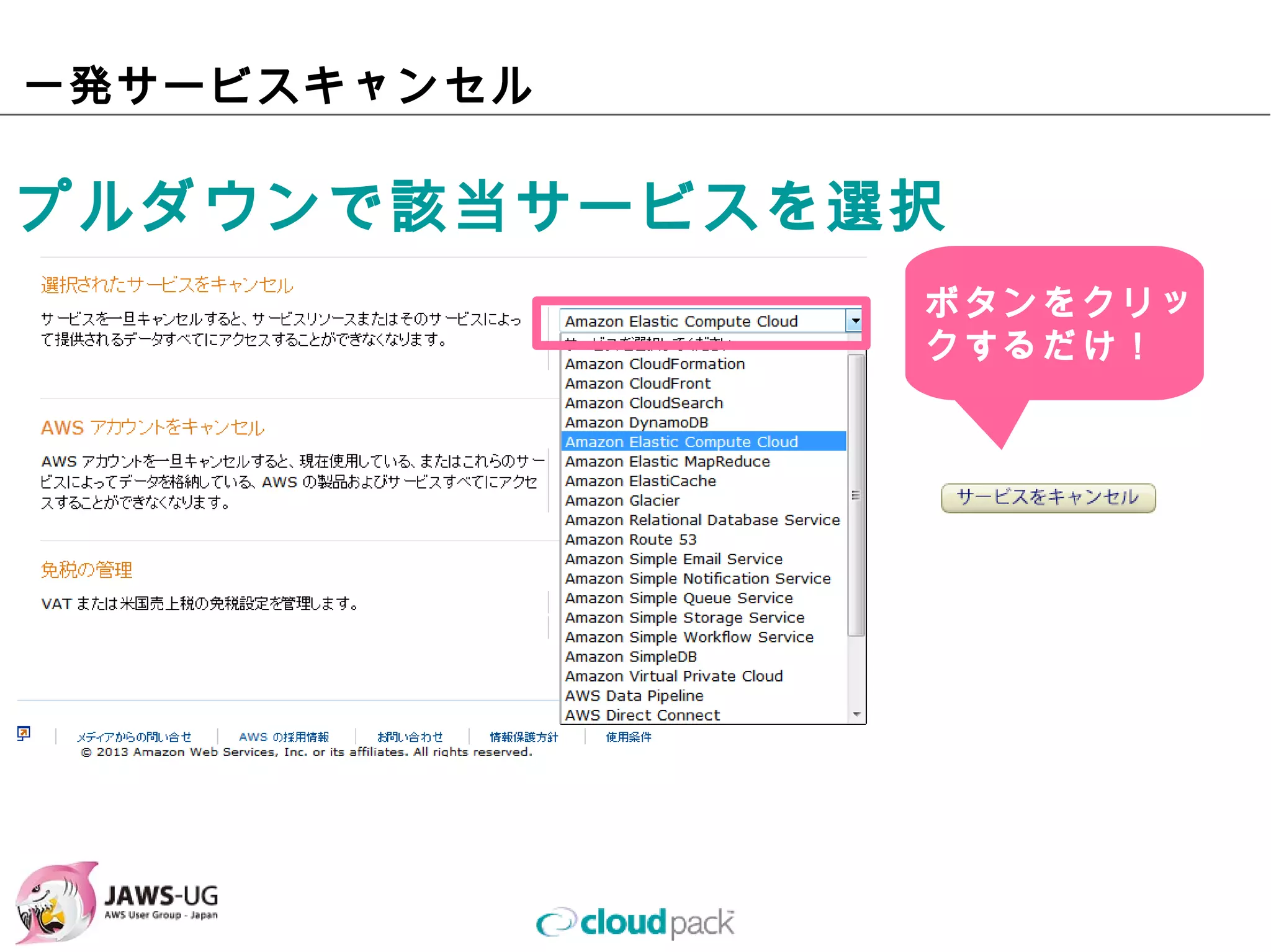This screenshot has width=1271, height=952.
Task: Open the service selection dropdown arrow
Action: click(x=855, y=321)
